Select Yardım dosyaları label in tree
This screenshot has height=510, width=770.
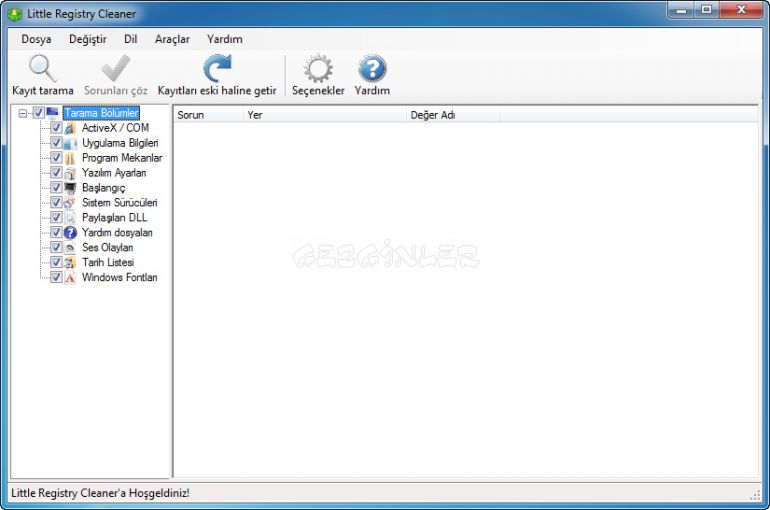click(117, 233)
